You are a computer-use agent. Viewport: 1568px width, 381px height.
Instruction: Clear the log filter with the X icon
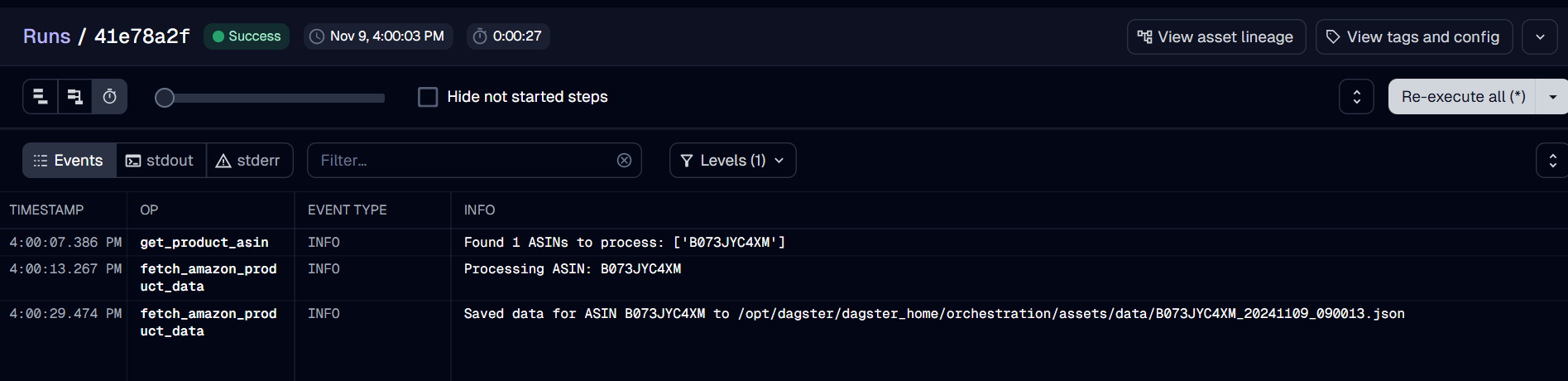(x=624, y=161)
